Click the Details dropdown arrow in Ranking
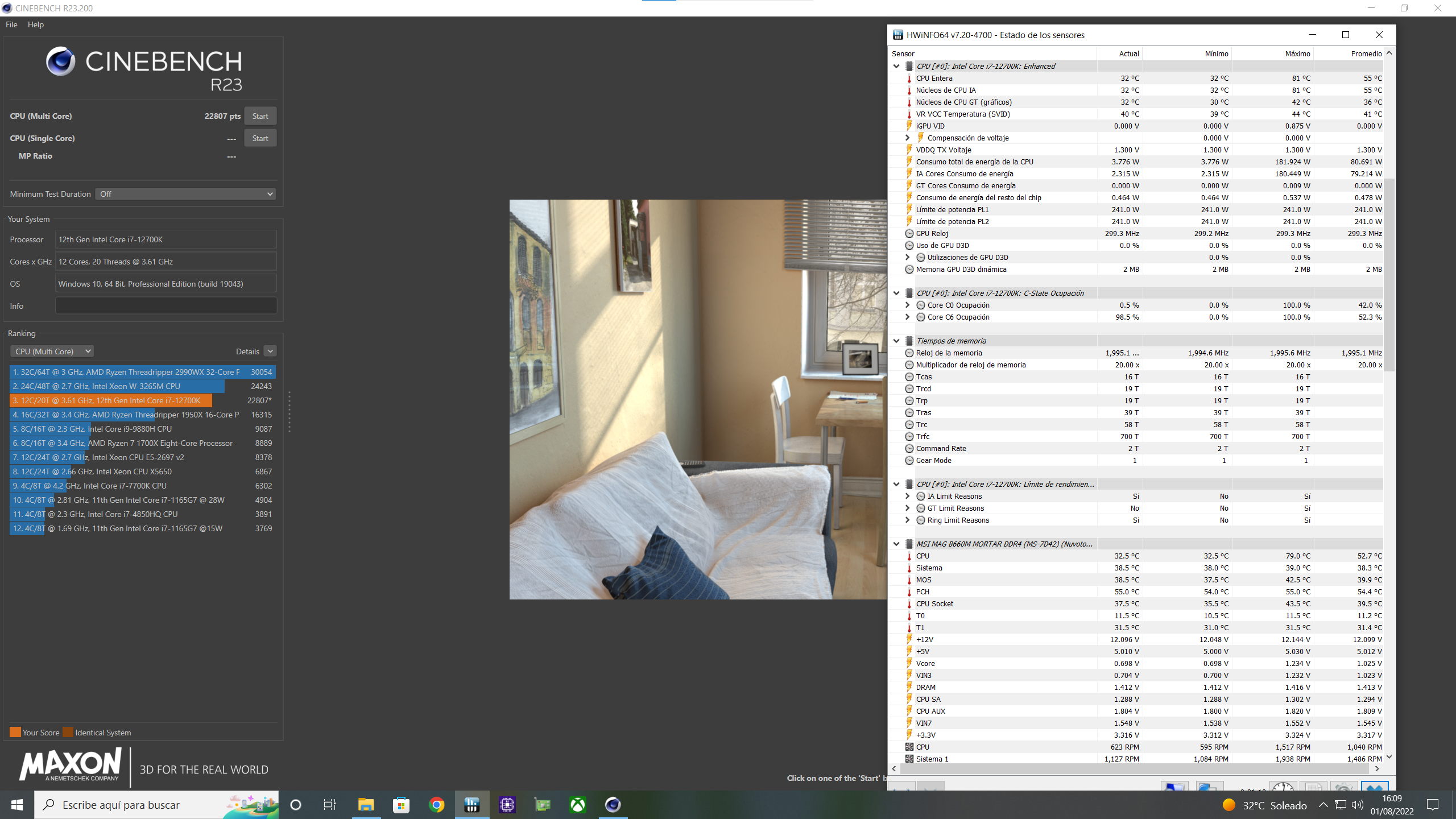Viewport: 1456px width, 819px height. tap(271, 351)
